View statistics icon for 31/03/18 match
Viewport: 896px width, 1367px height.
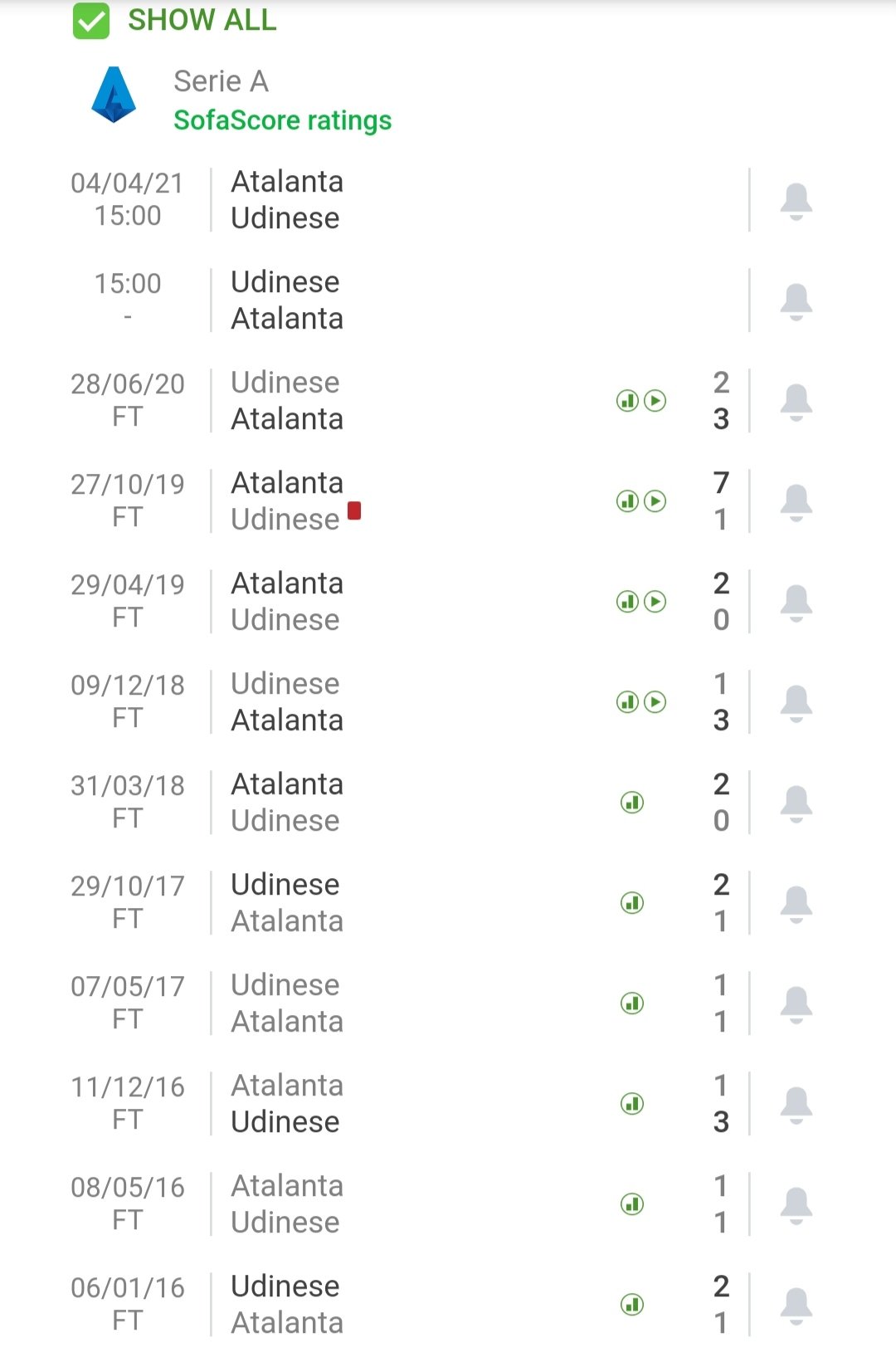click(632, 803)
